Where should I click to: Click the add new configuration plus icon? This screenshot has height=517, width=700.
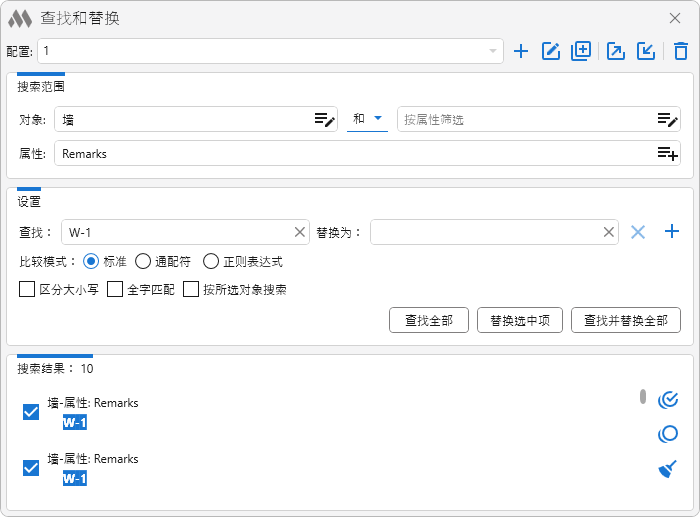click(520, 51)
